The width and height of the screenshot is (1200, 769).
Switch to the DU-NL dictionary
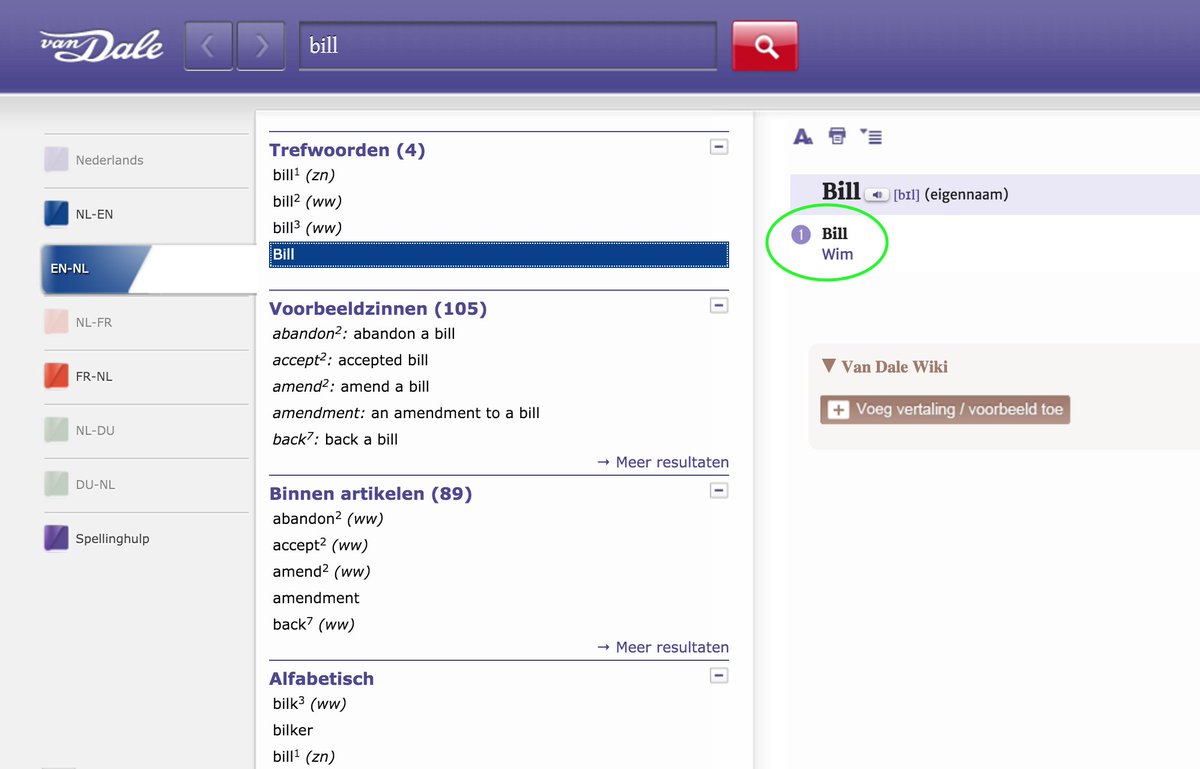pyautogui.click(x=145, y=484)
